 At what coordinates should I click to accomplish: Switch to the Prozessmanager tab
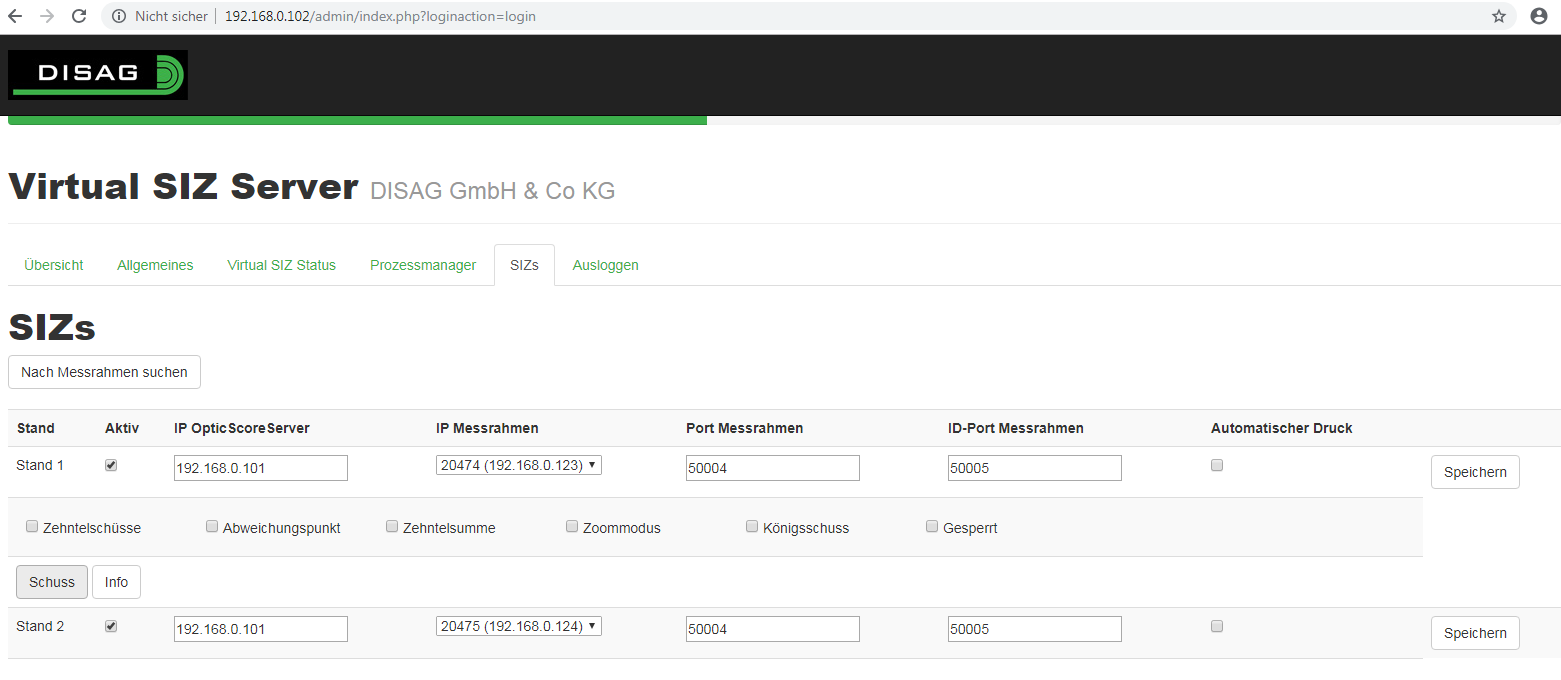[423, 265]
